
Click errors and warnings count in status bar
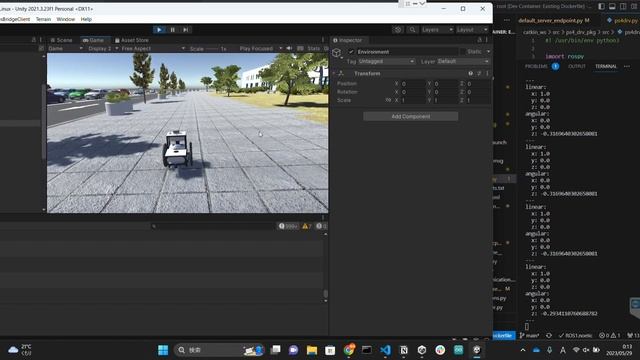(x=609, y=336)
